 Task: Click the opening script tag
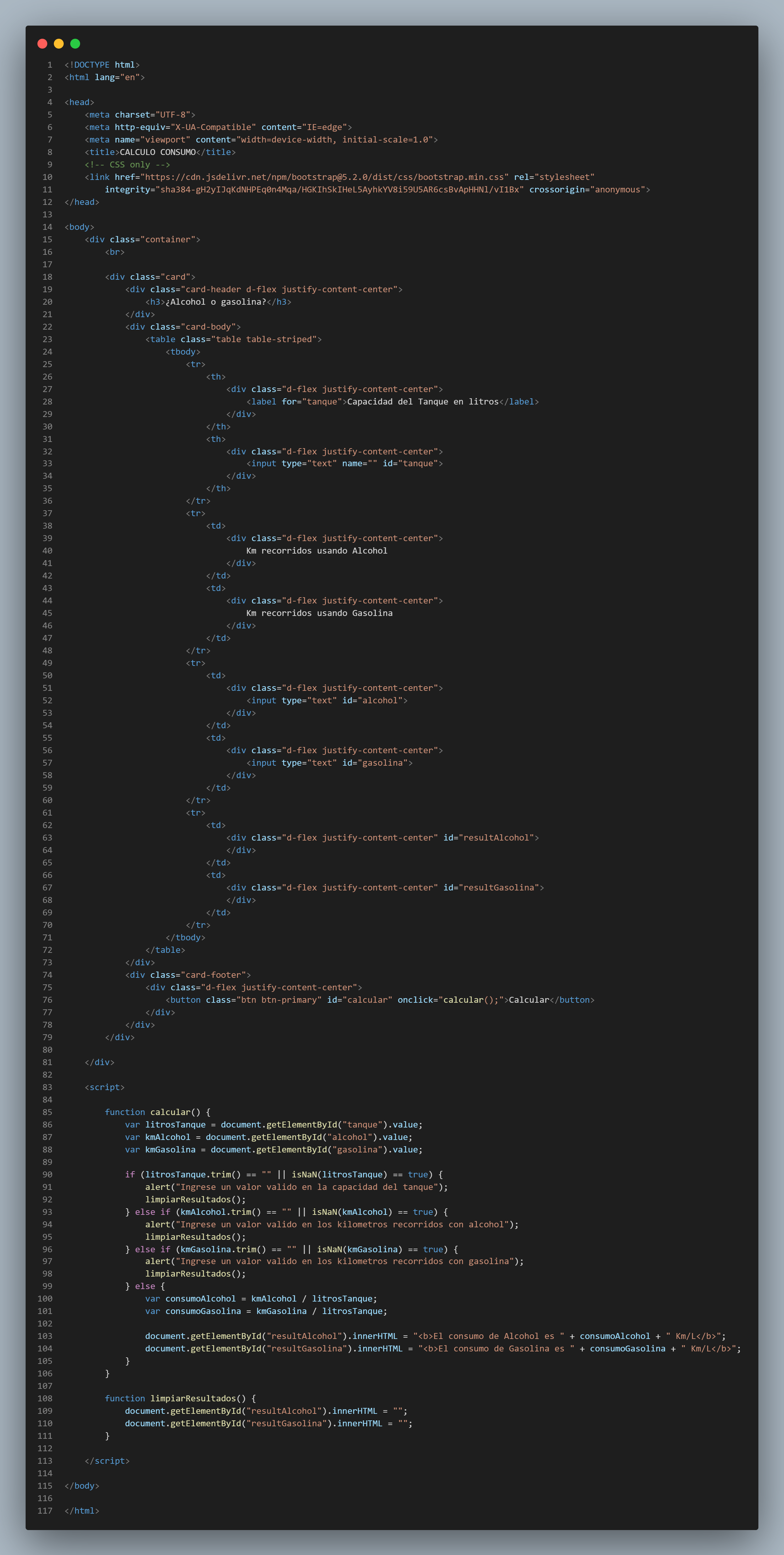[104, 1087]
